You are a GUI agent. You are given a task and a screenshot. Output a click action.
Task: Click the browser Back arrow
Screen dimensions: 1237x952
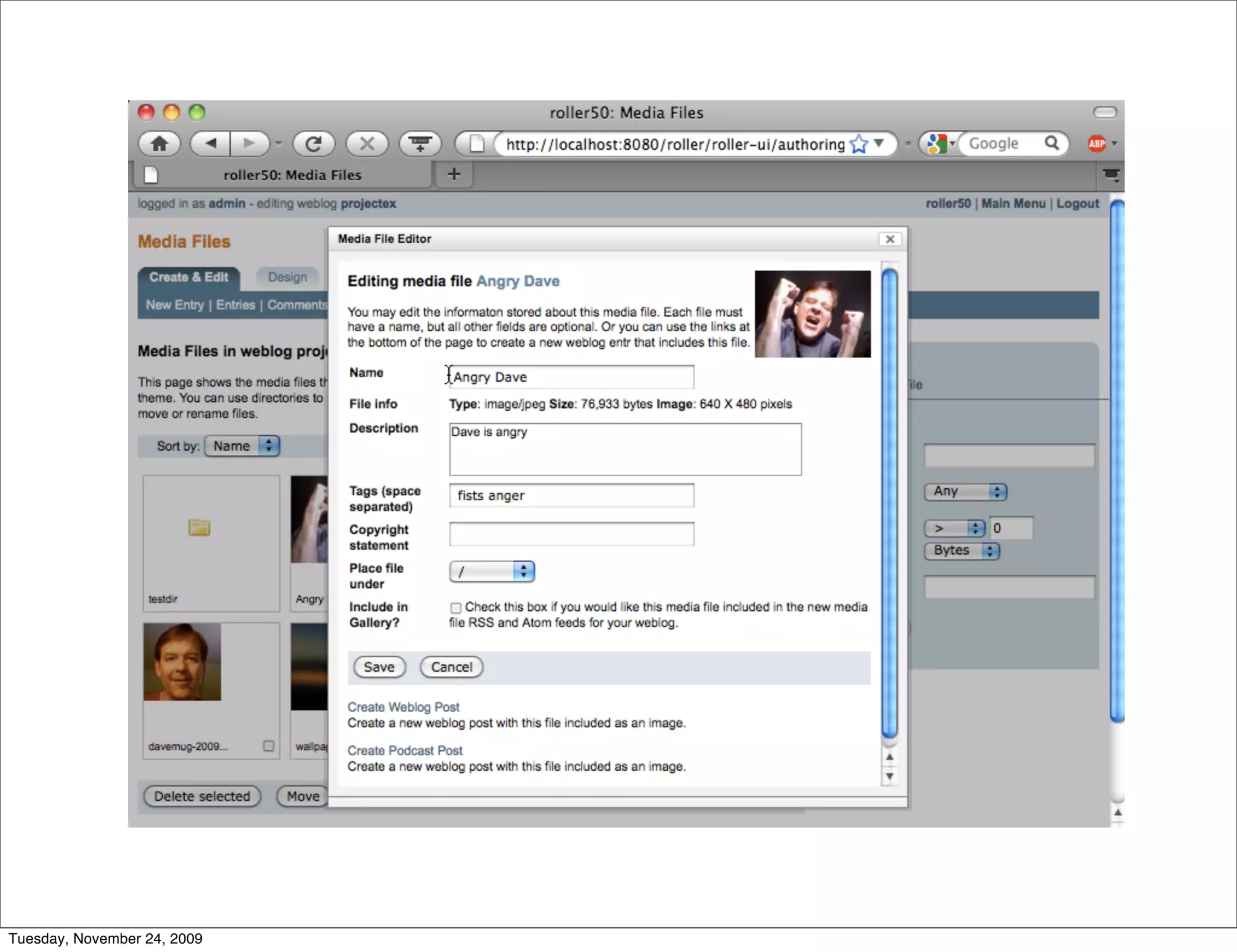211,144
